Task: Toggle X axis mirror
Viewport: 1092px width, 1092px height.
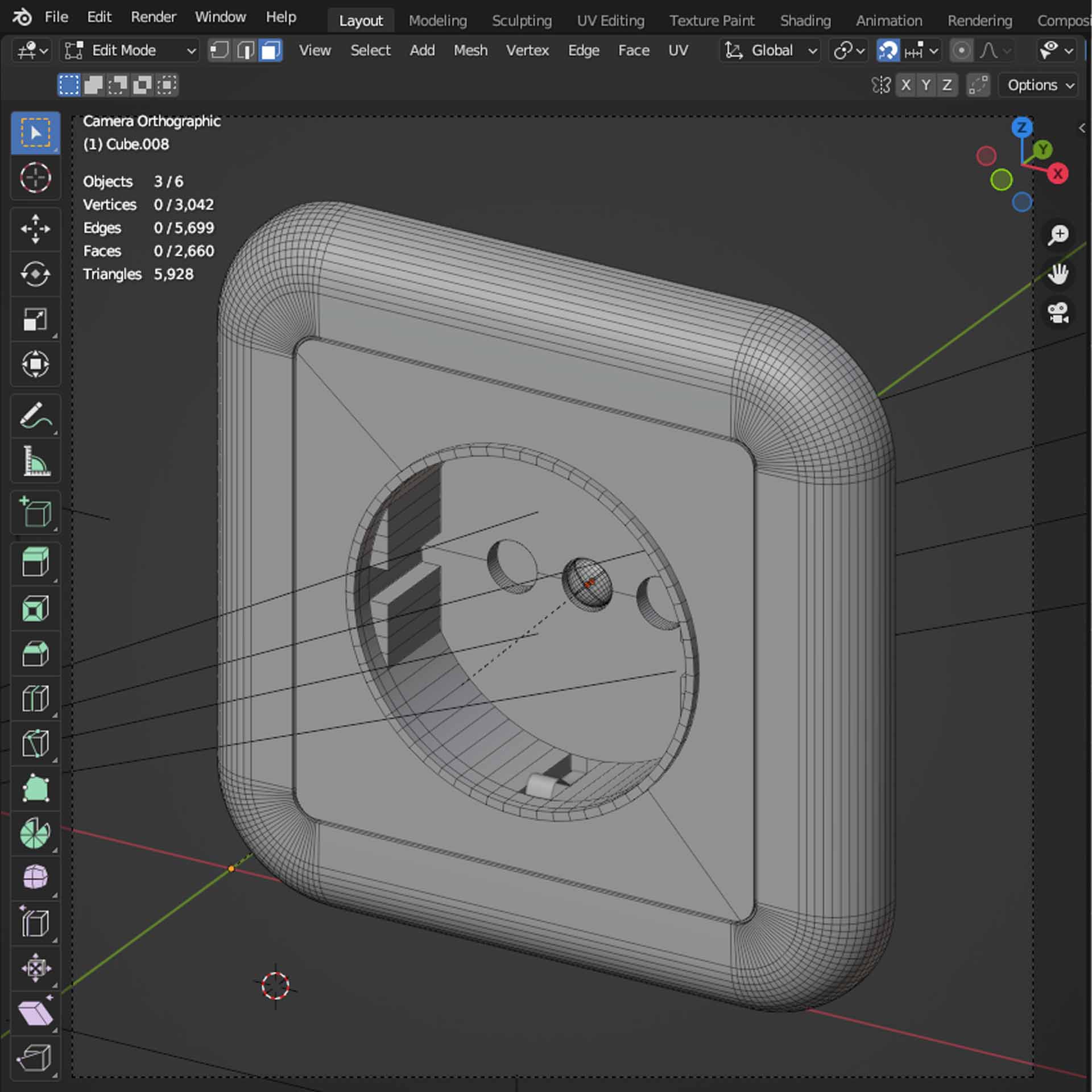Action: tap(906, 85)
